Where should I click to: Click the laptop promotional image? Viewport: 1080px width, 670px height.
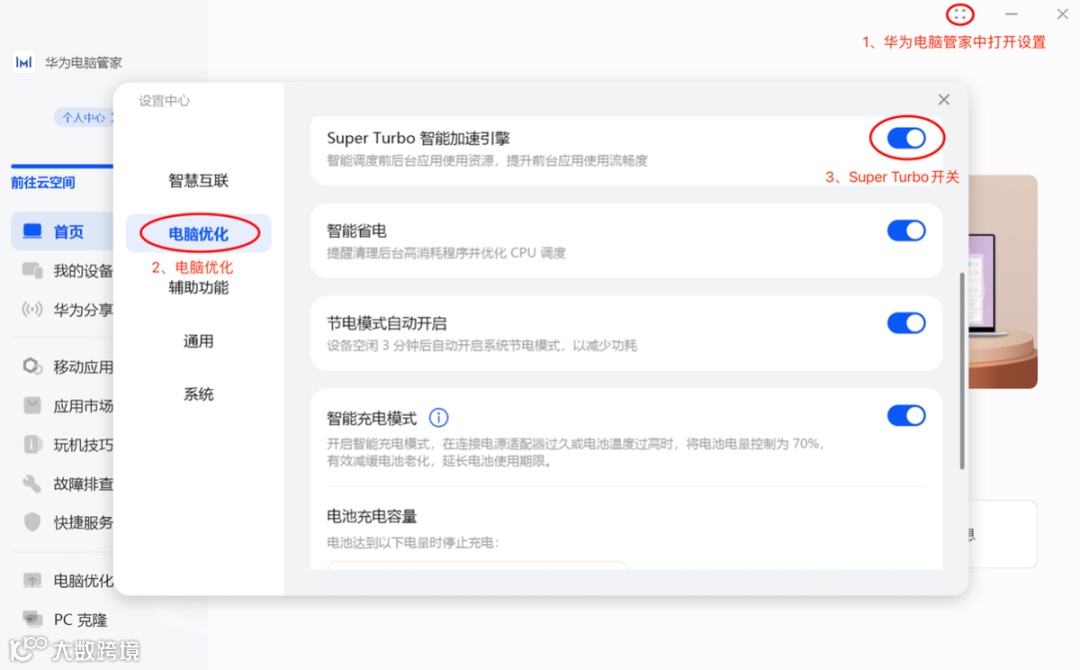[x=1003, y=282]
